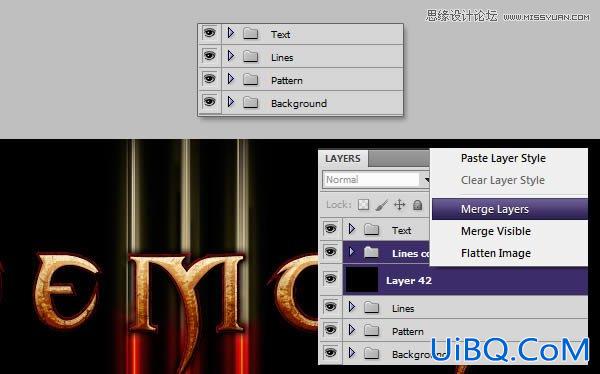Toggle visibility of Background group in LAYERS panel
Image resolution: width=600 pixels, height=374 pixels.
pyautogui.click(x=330, y=353)
